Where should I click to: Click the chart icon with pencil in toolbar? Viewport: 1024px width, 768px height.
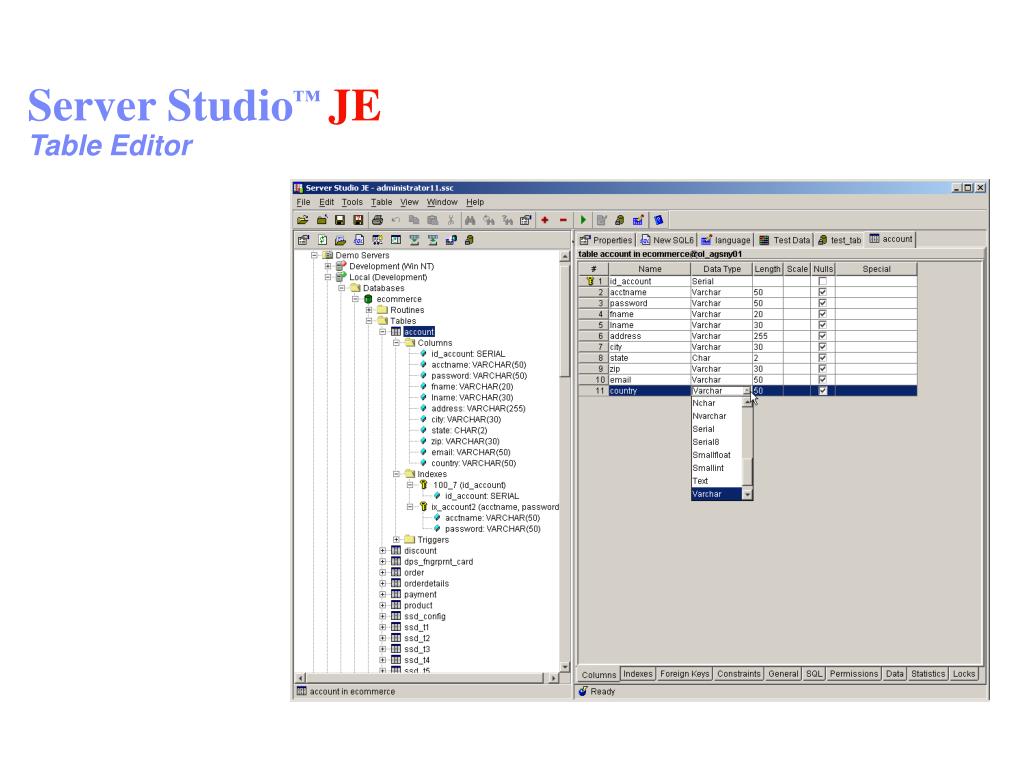638,220
